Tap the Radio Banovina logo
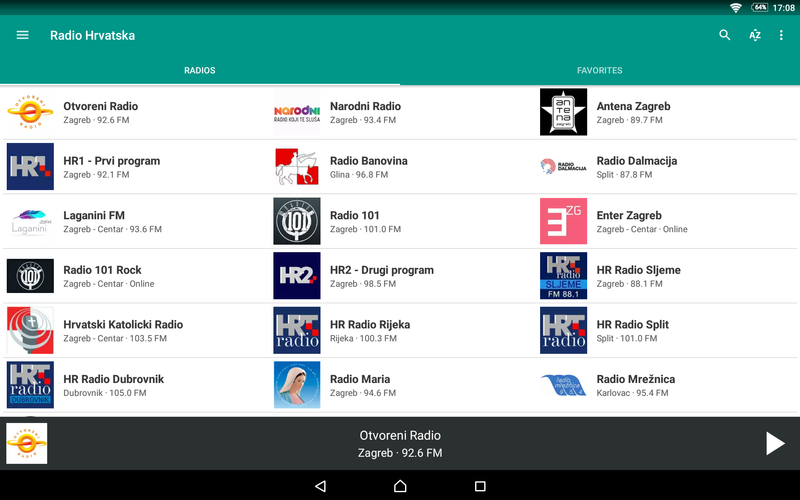 [x=297, y=166]
